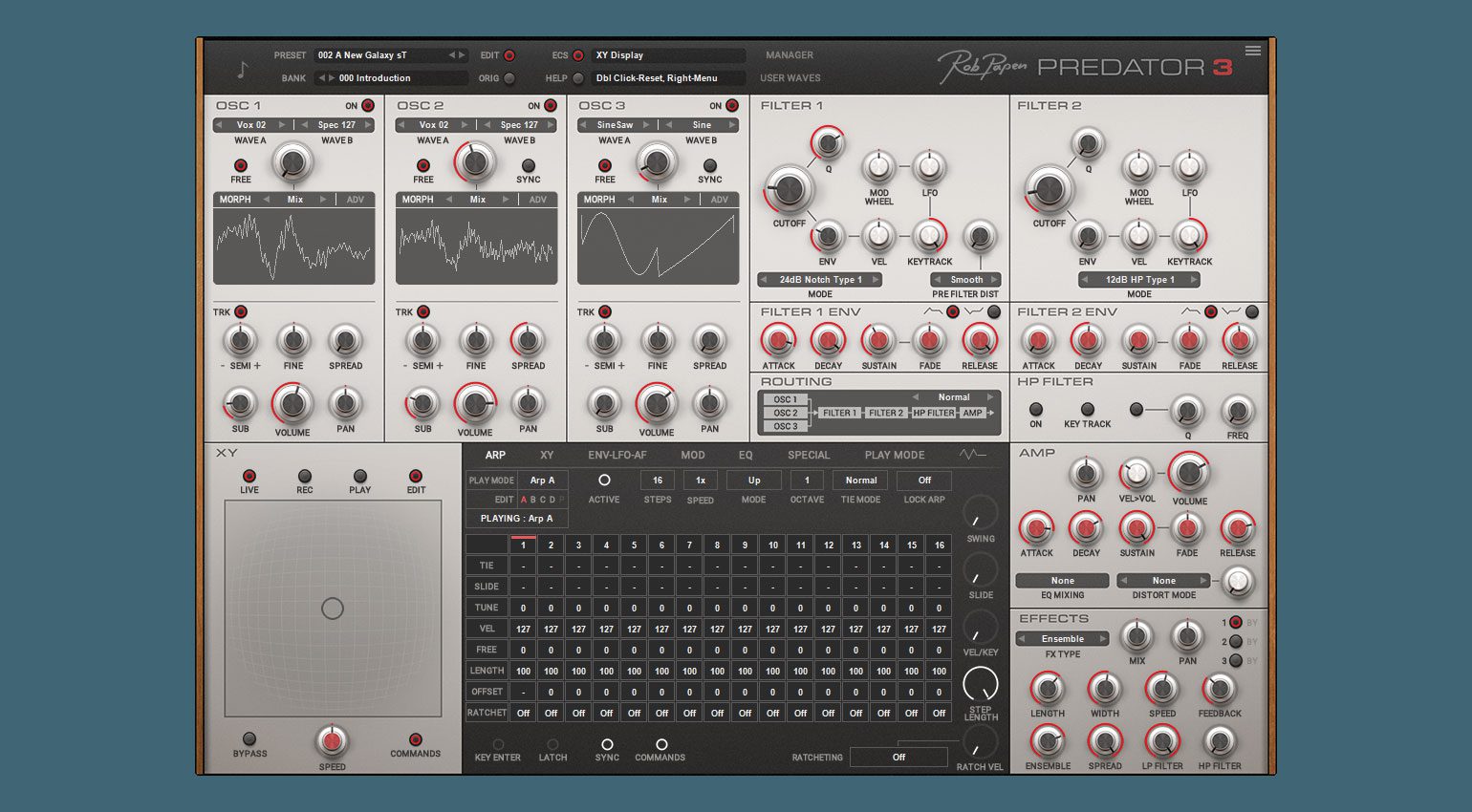
Task: Toggle the Edit LED in header
Action: (x=509, y=55)
